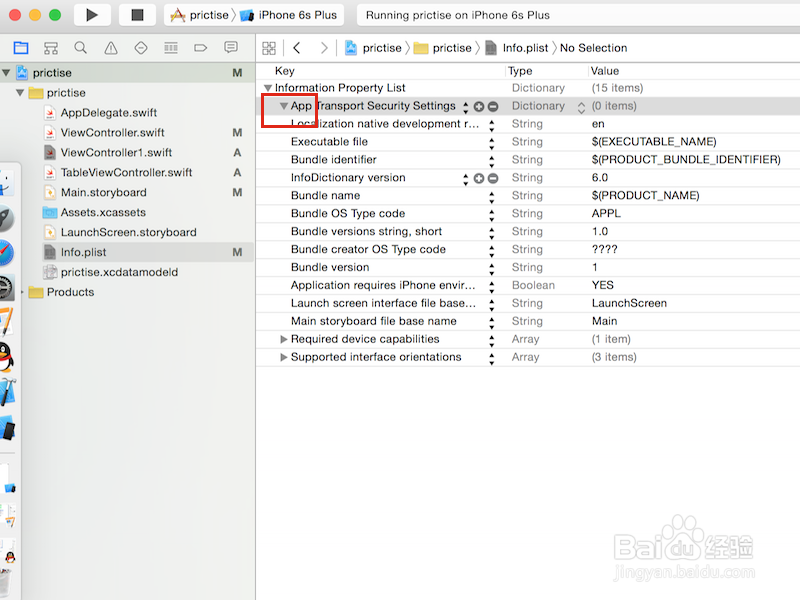
Task: Click the value LaunchScreen
Action: coord(629,304)
